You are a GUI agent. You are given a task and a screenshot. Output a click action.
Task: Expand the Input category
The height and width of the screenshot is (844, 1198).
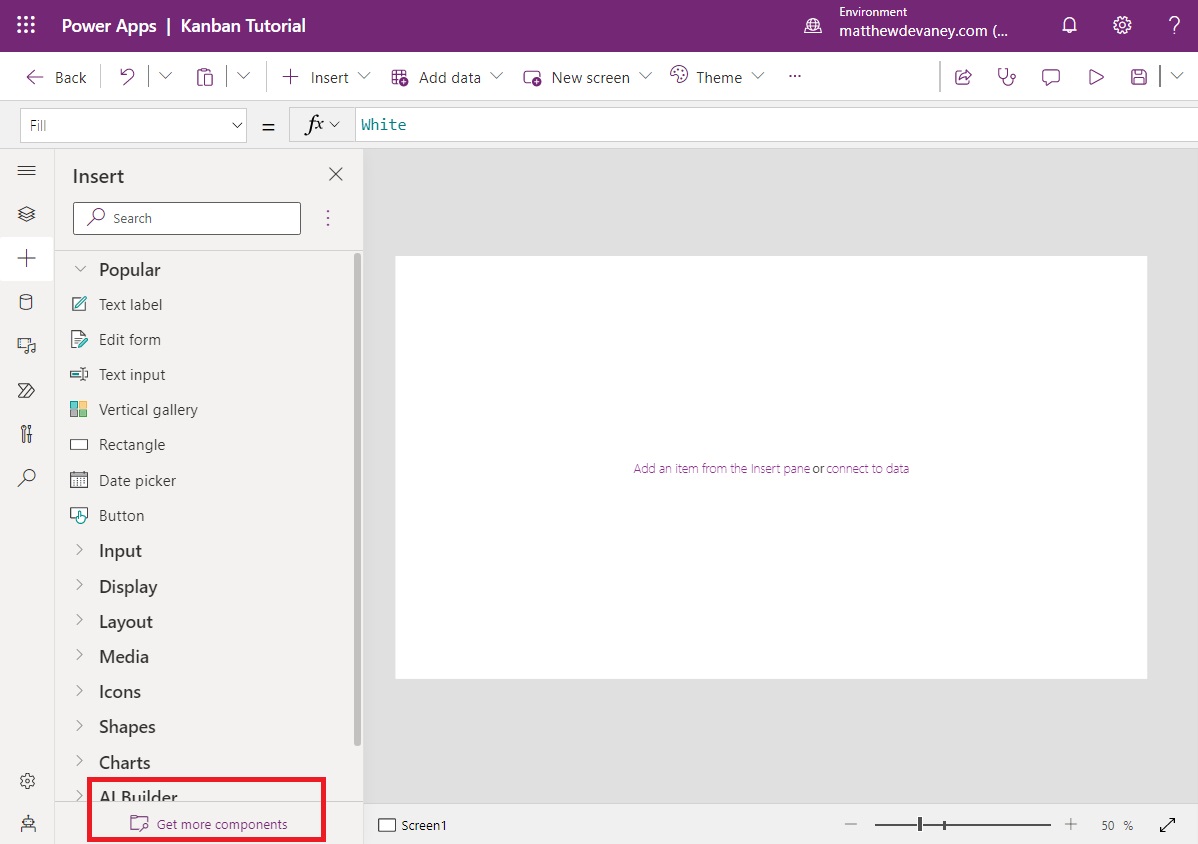(x=79, y=550)
